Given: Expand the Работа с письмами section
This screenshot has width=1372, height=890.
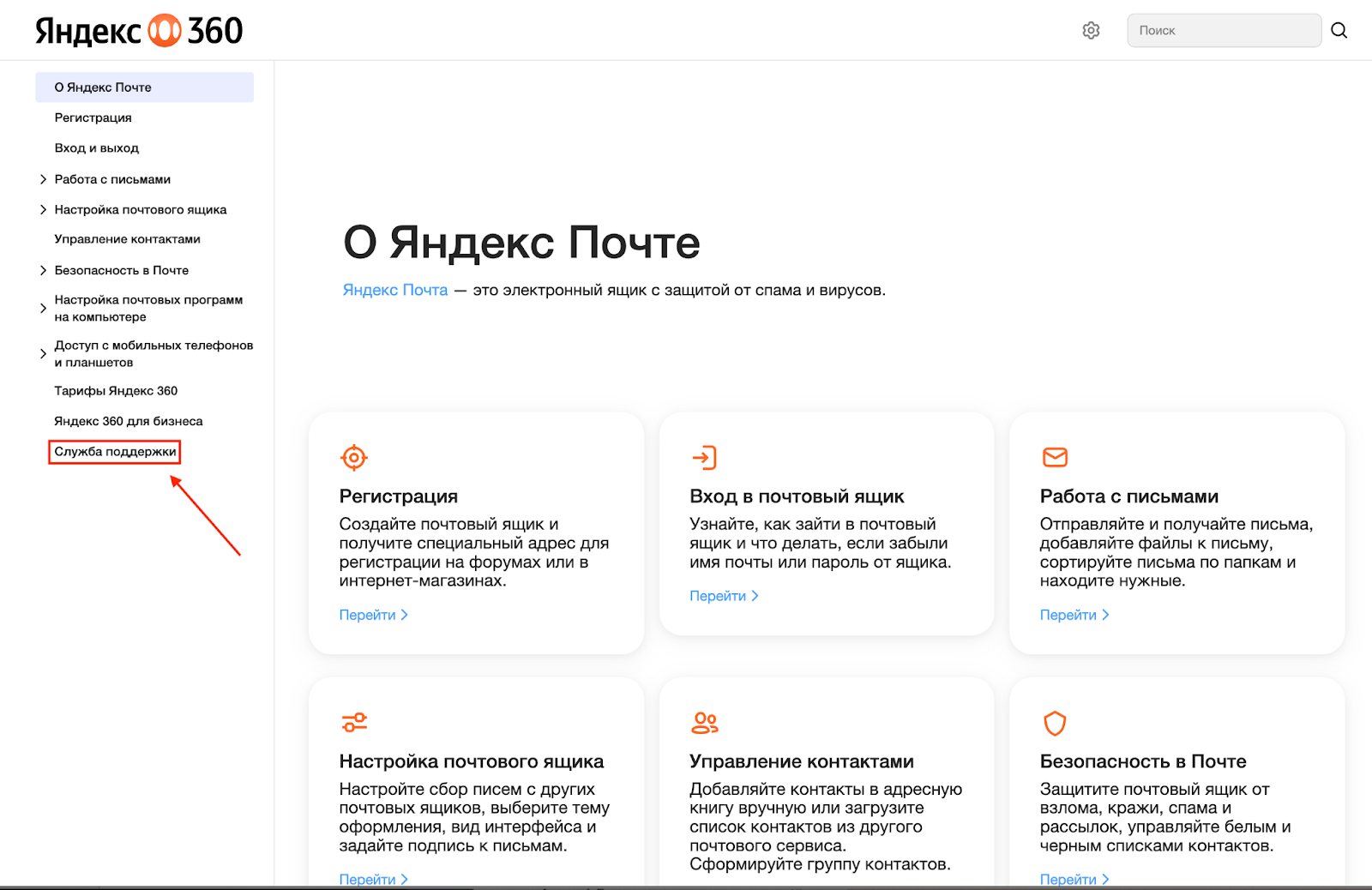Looking at the screenshot, I should 43,179.
